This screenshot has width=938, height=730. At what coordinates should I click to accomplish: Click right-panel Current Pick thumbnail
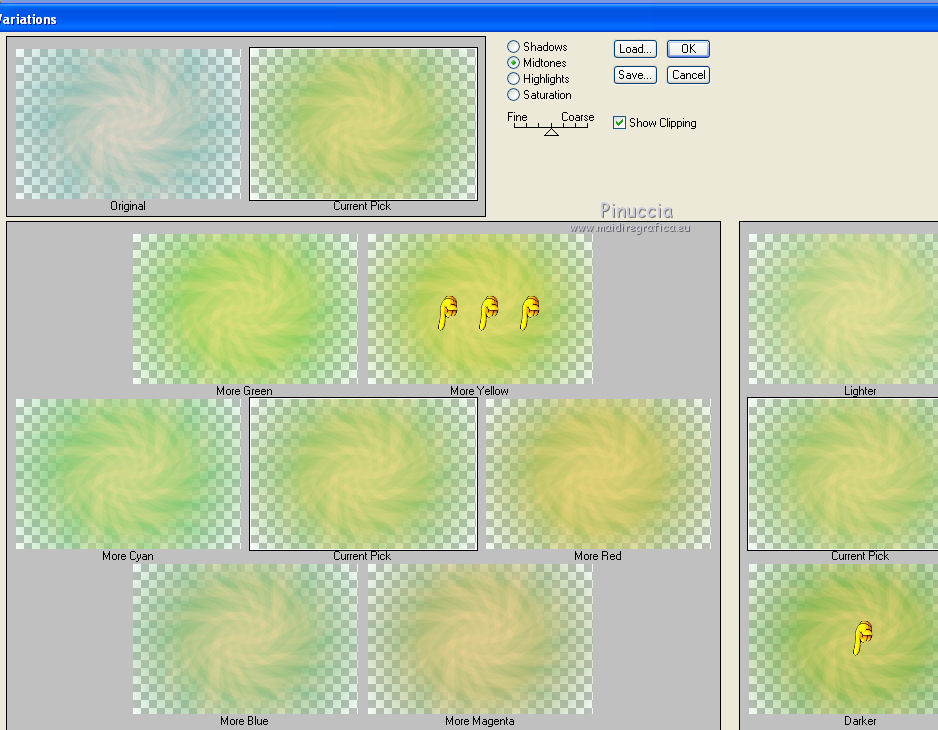[843, 474]
